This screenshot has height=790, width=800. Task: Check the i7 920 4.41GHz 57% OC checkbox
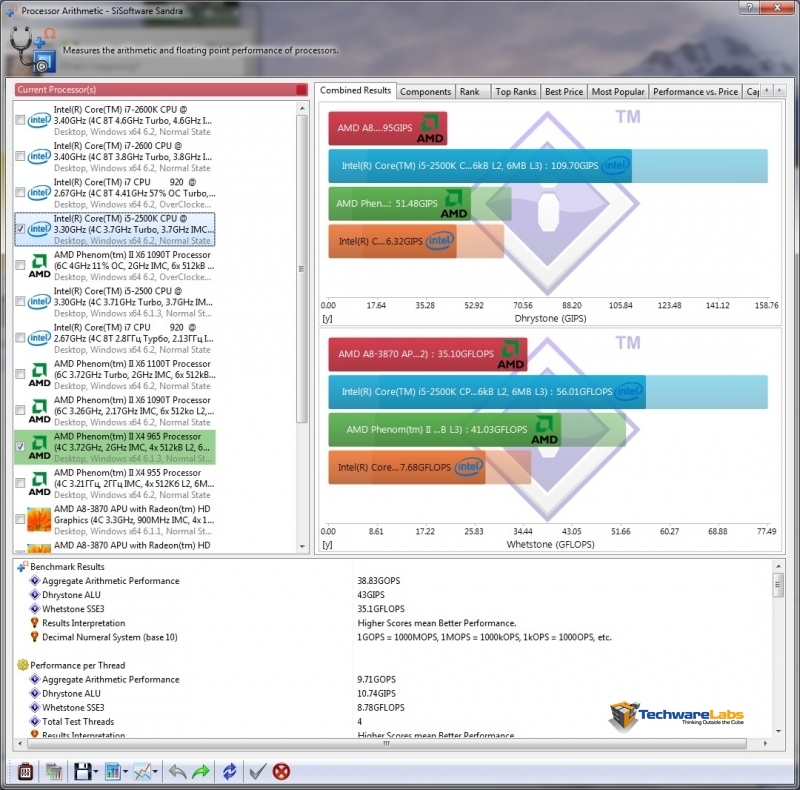(20, 192)
